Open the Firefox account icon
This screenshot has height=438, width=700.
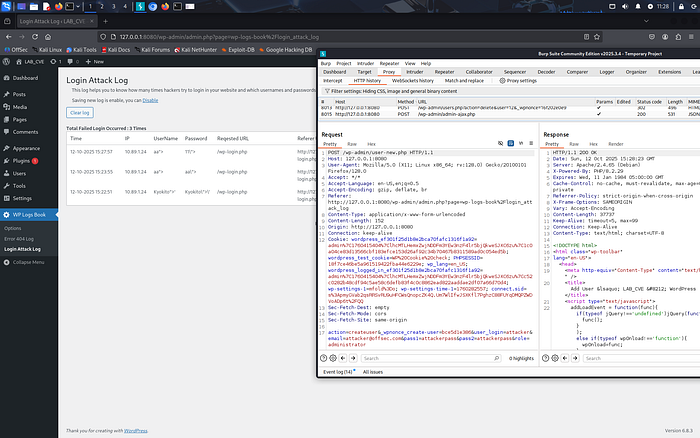point(665,37)
